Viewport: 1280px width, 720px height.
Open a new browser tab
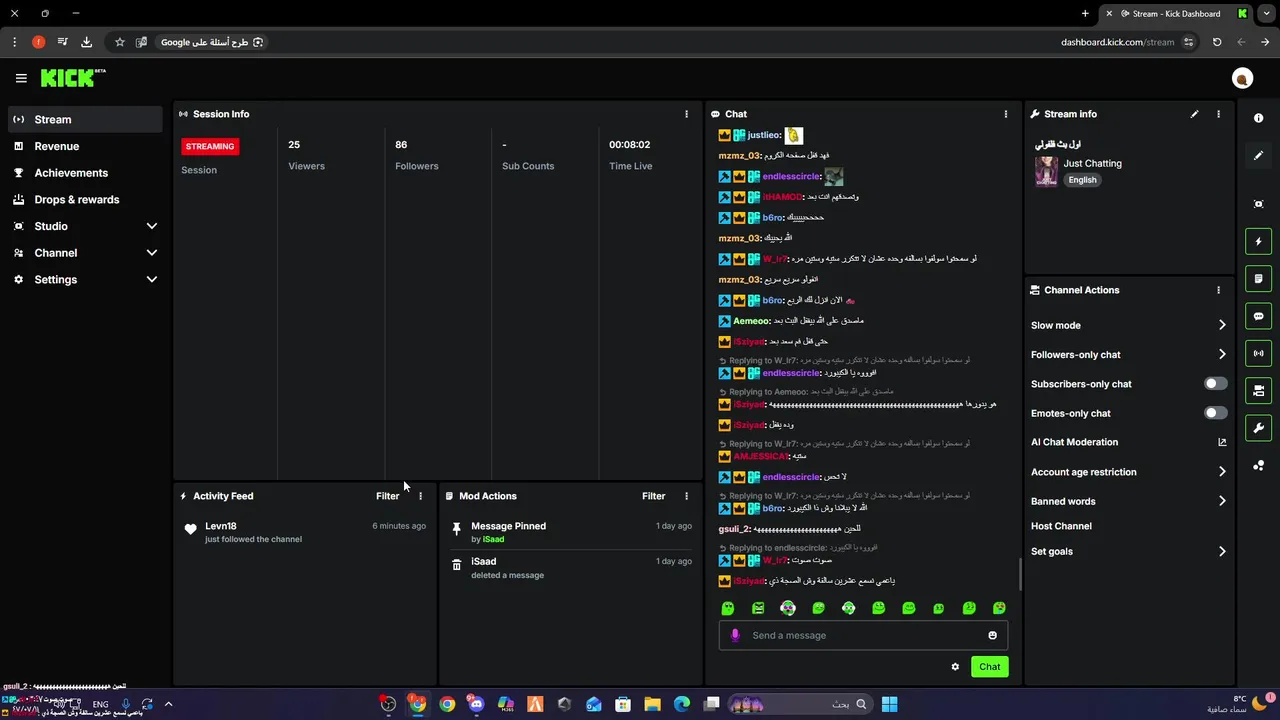coord(1085,14)
